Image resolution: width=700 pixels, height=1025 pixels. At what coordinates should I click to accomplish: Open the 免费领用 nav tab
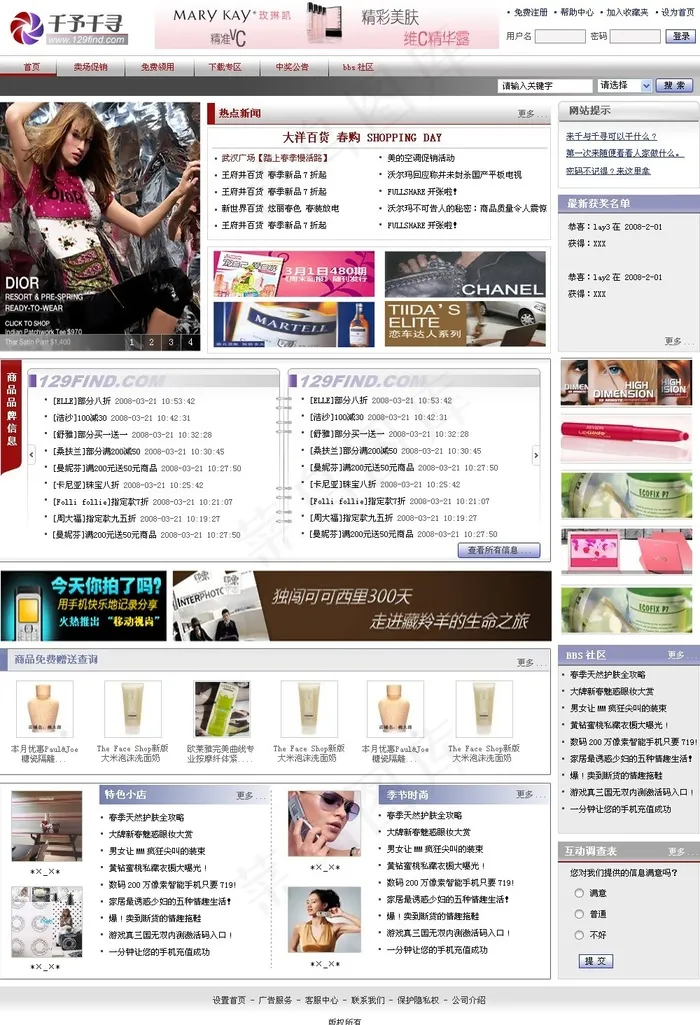[x=158, y=67]
